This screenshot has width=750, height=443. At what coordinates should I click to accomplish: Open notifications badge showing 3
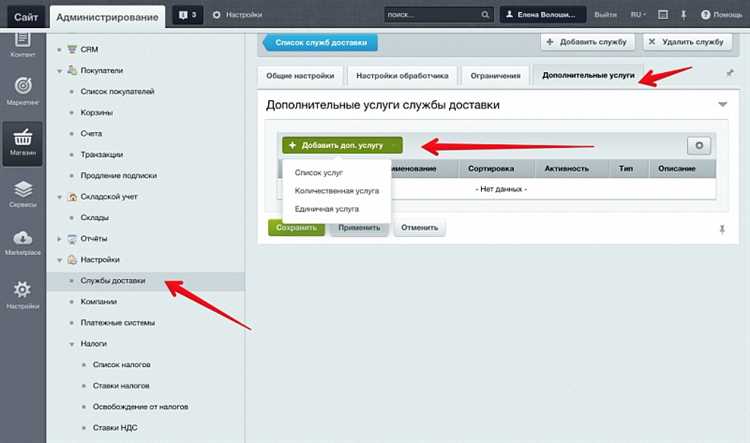point(188,15)
